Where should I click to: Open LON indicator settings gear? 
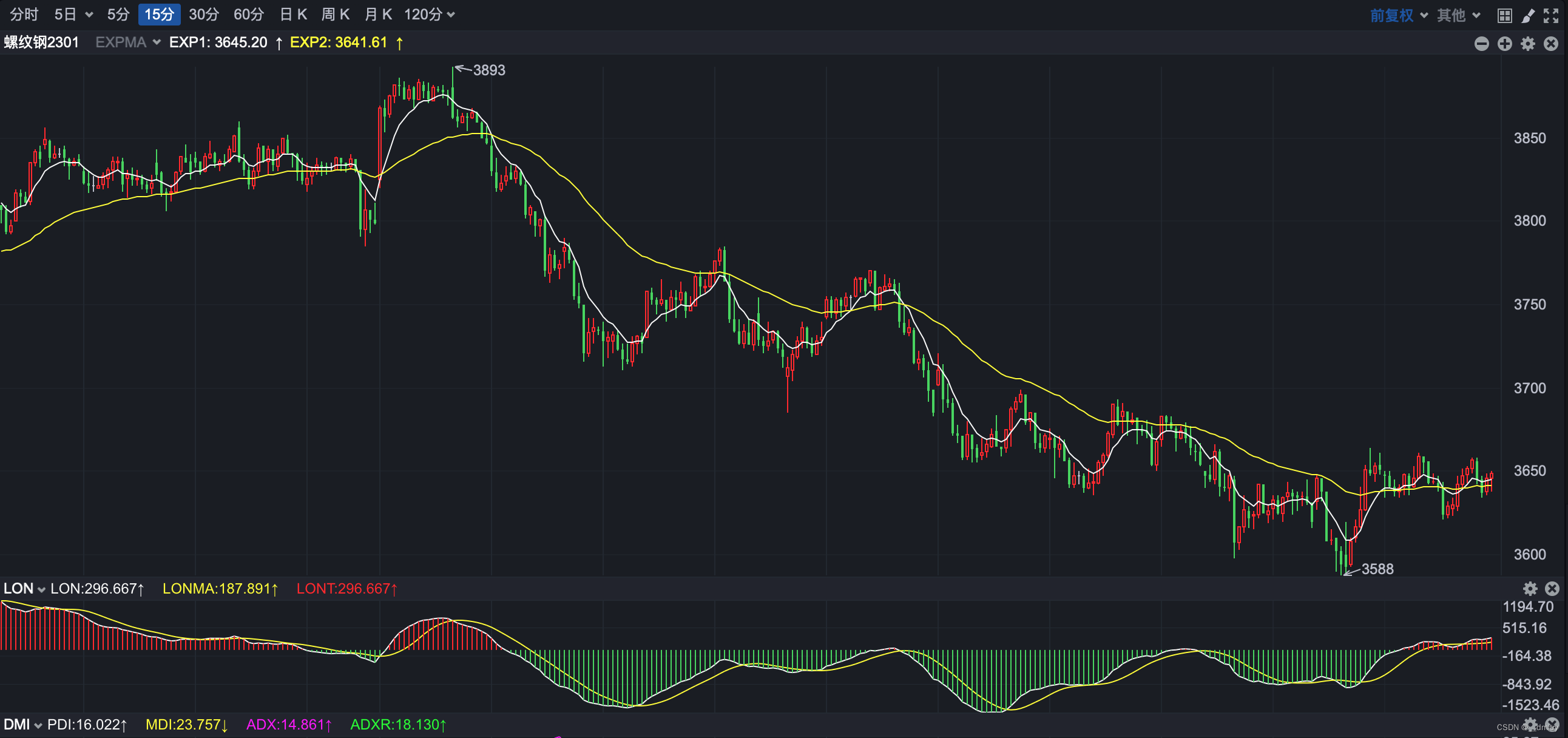tap(1530, 588)
